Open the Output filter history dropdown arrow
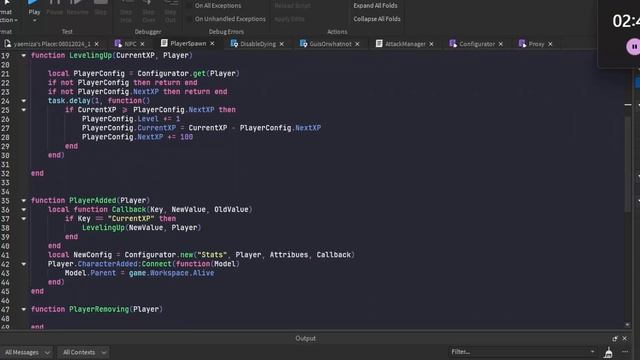Viewport: 640px width, 360px height. (x=592, y=352)
